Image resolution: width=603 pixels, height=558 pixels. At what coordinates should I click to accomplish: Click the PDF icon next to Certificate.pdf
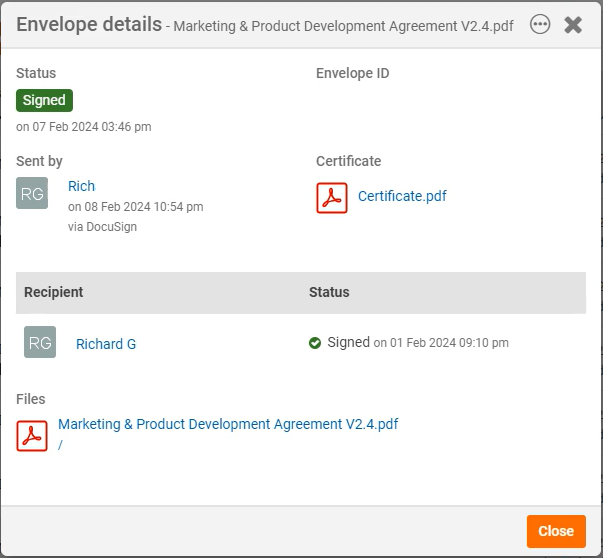pyautogui.click(x=332, y=197)
